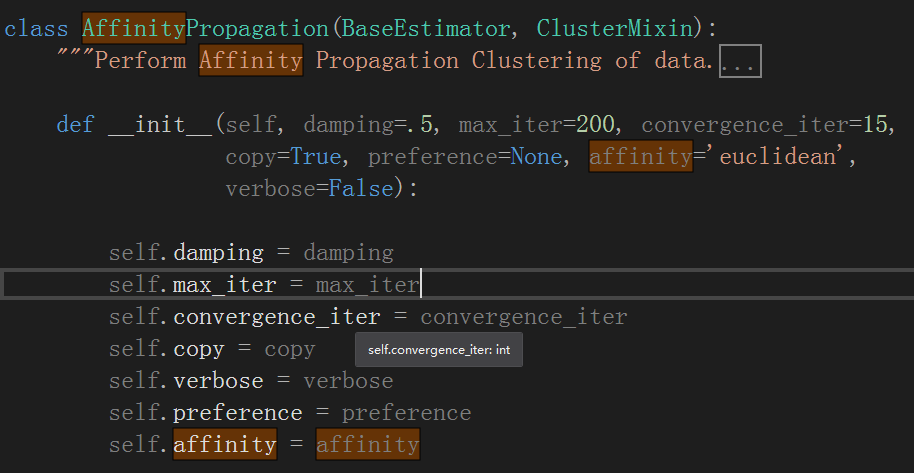Click the __init__ method name
The height and width of the screenshot is (473, 914).
coord(161,125)
